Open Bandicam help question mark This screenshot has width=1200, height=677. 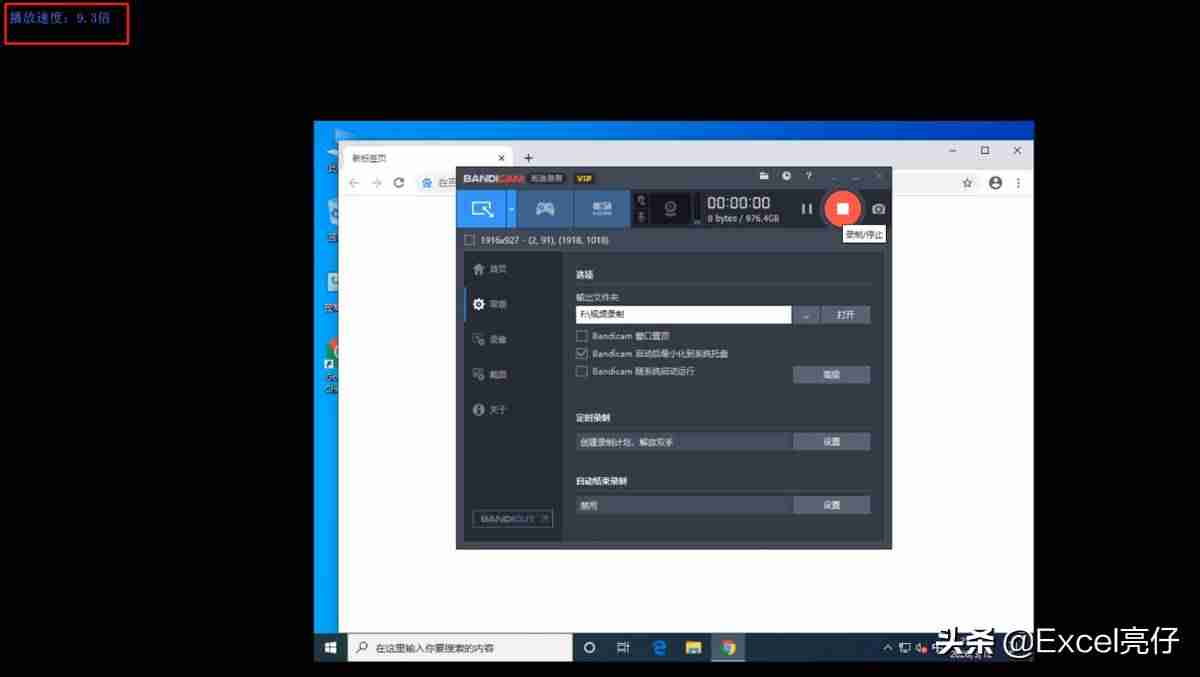(x=809, y=176)
